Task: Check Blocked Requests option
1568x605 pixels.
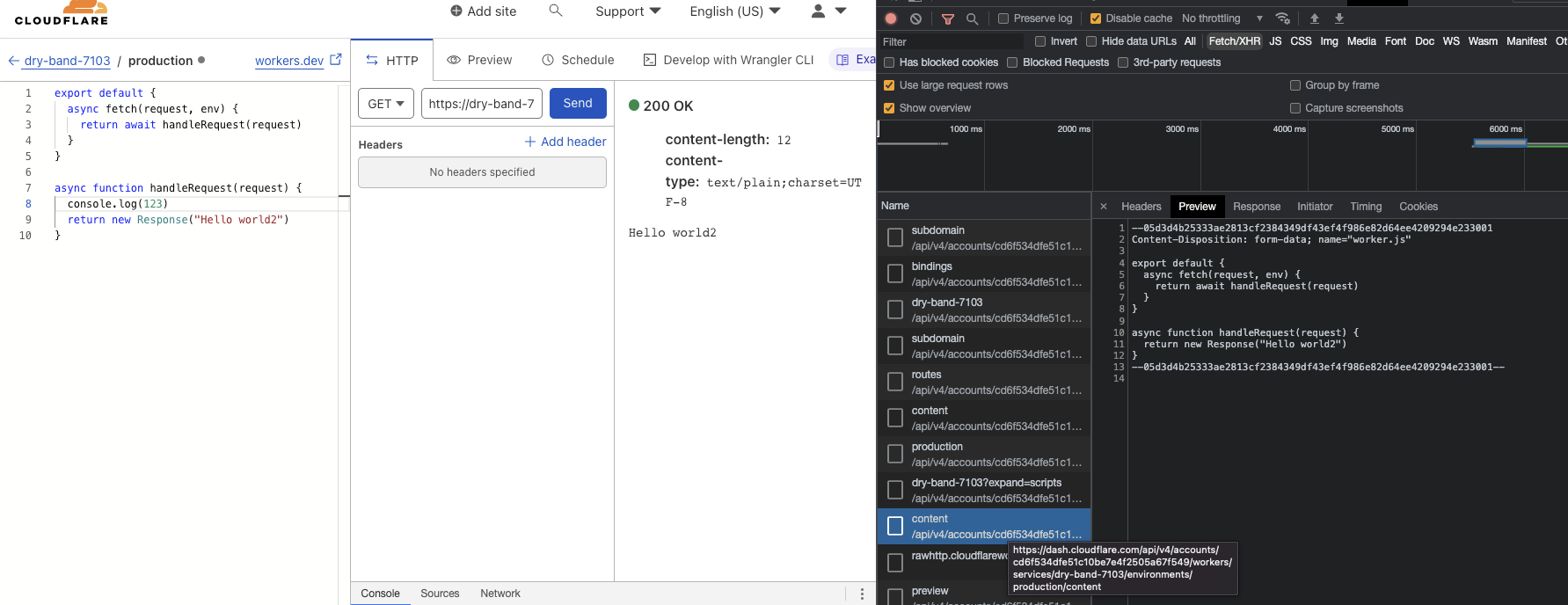Action: 1012,62
